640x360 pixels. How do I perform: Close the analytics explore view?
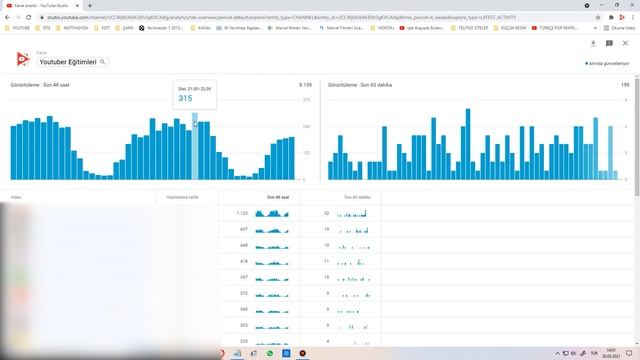(625, 43)
